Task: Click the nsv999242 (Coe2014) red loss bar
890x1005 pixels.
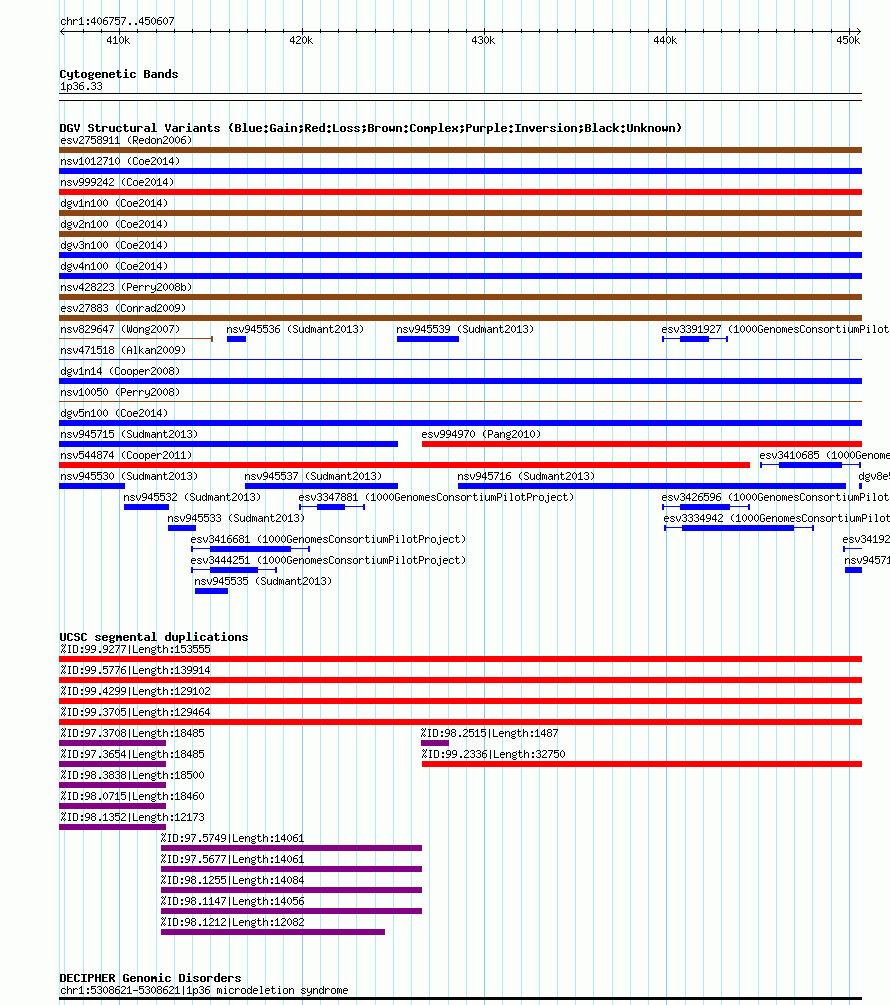Action: tap(460, 192)
